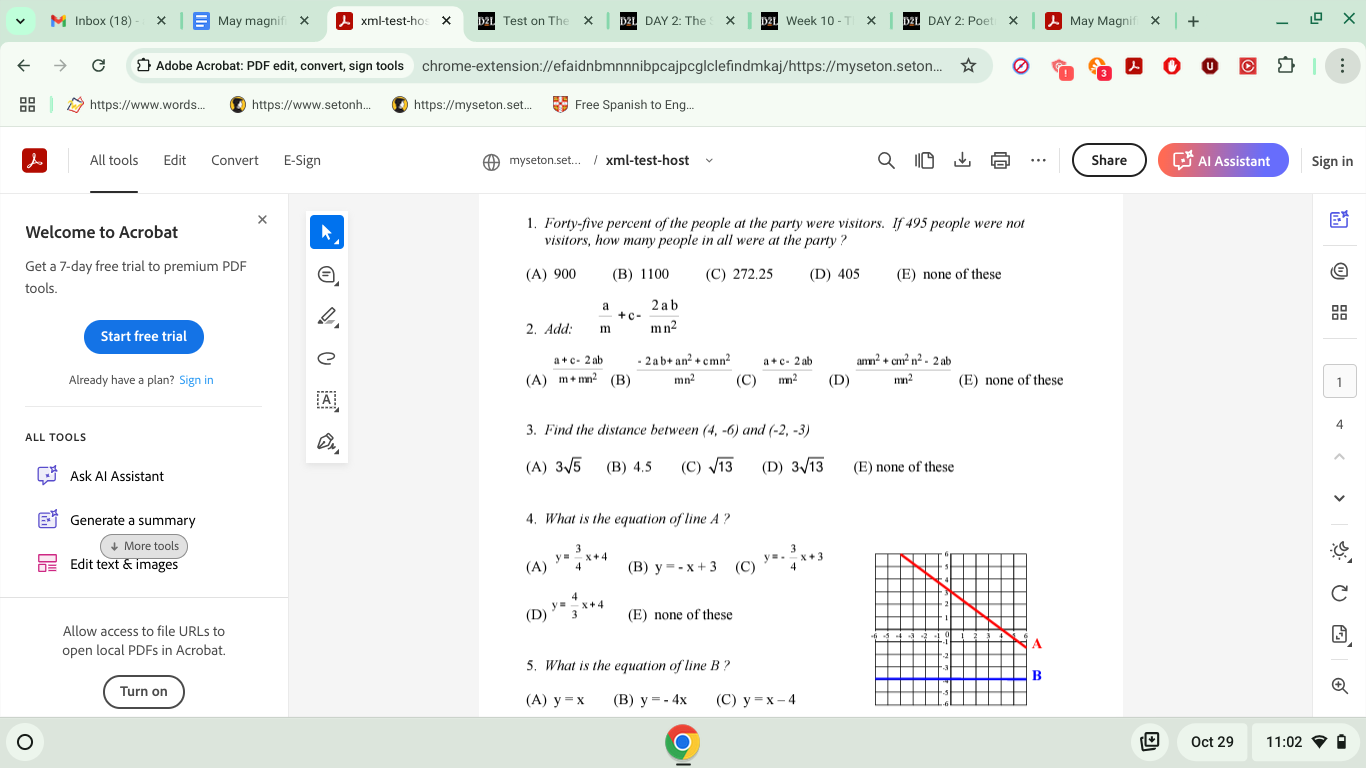
Task: Click the Chrome icon in the shelf
Action: point(683,742)
